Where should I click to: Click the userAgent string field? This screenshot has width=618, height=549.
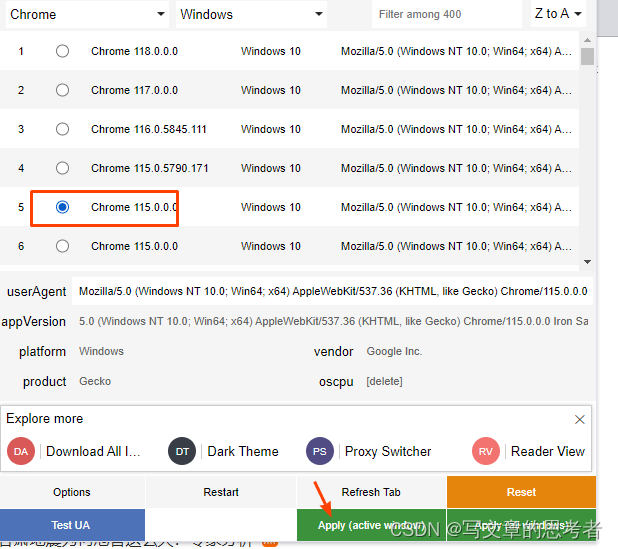click(x=332, y=291)
